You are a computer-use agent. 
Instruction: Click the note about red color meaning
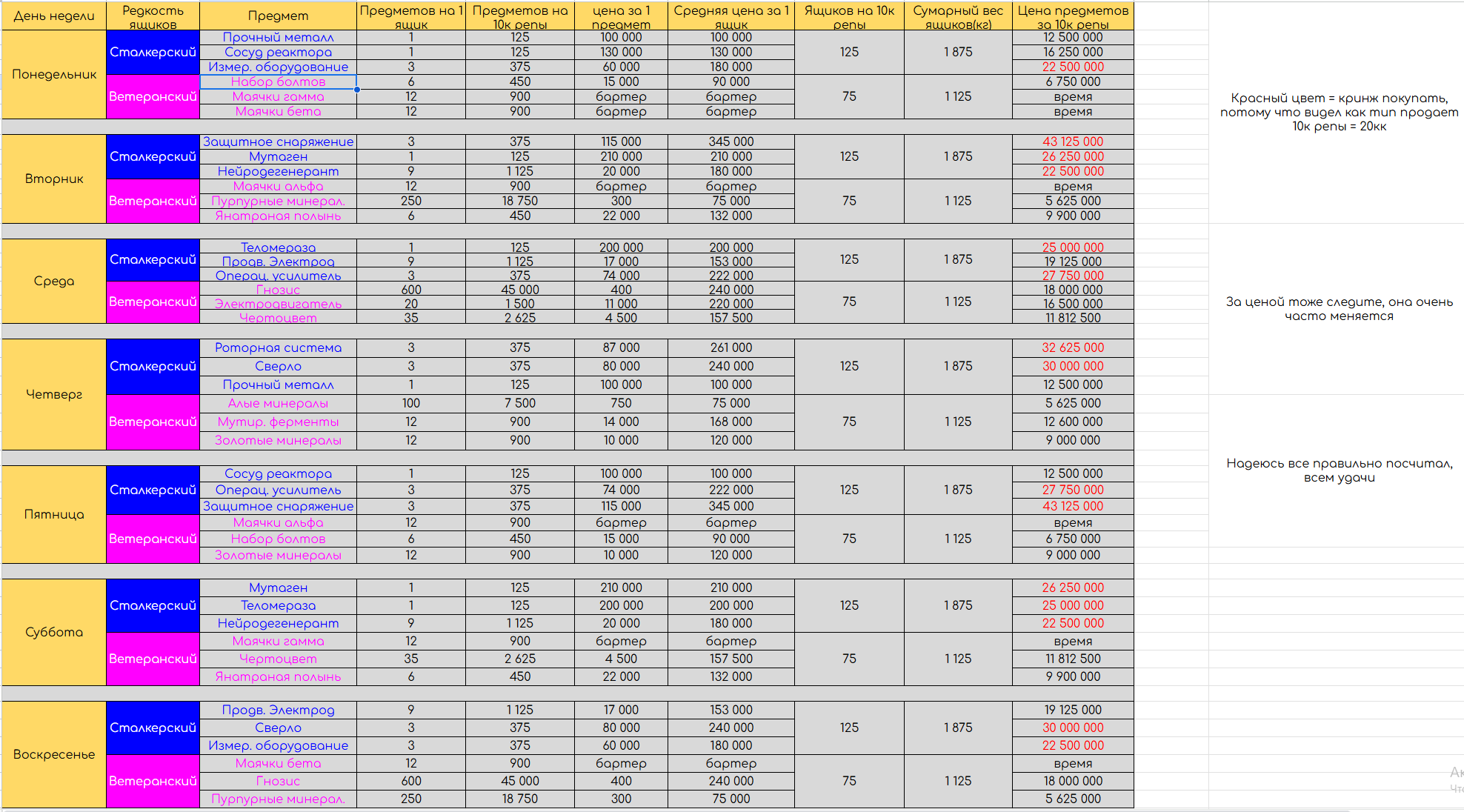pyautogui.click(x=1338, y=112)
